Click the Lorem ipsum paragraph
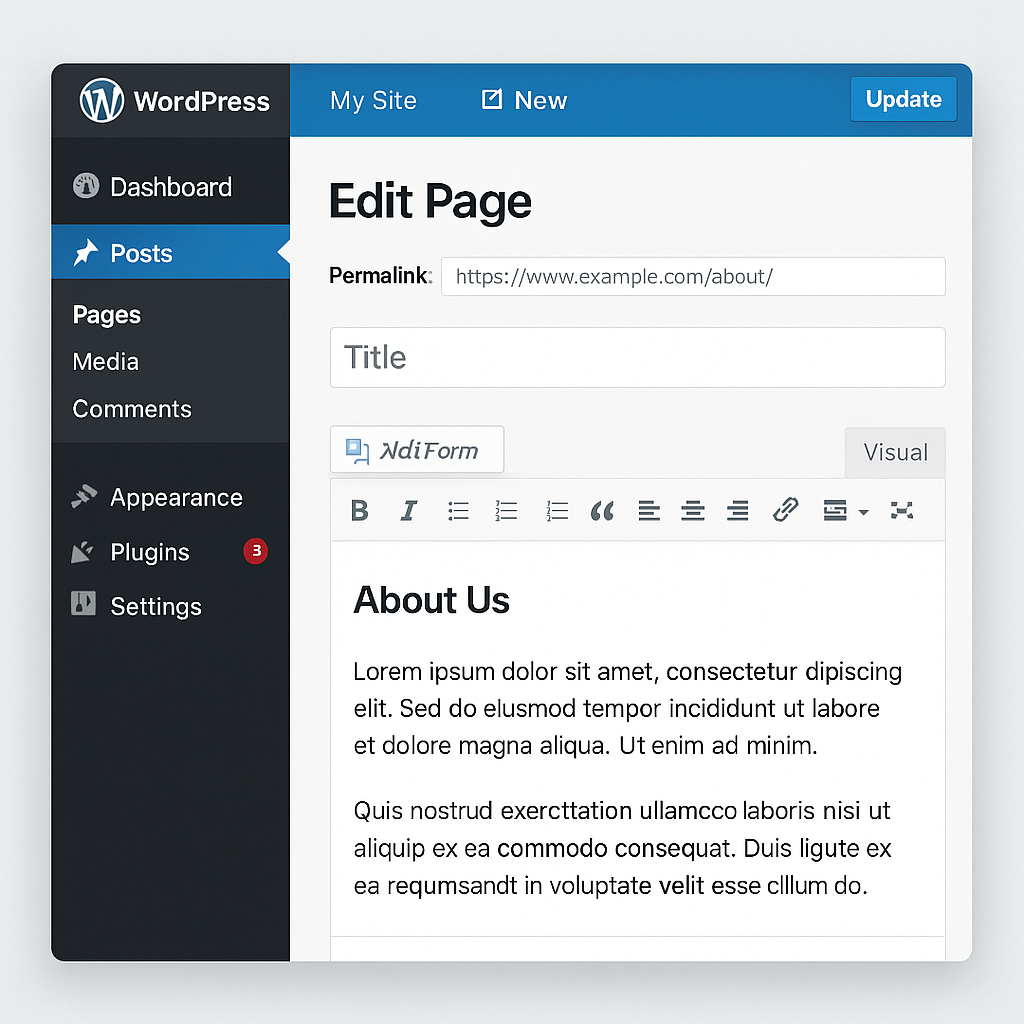The image size is (1024, 1024). coord(627,709)
